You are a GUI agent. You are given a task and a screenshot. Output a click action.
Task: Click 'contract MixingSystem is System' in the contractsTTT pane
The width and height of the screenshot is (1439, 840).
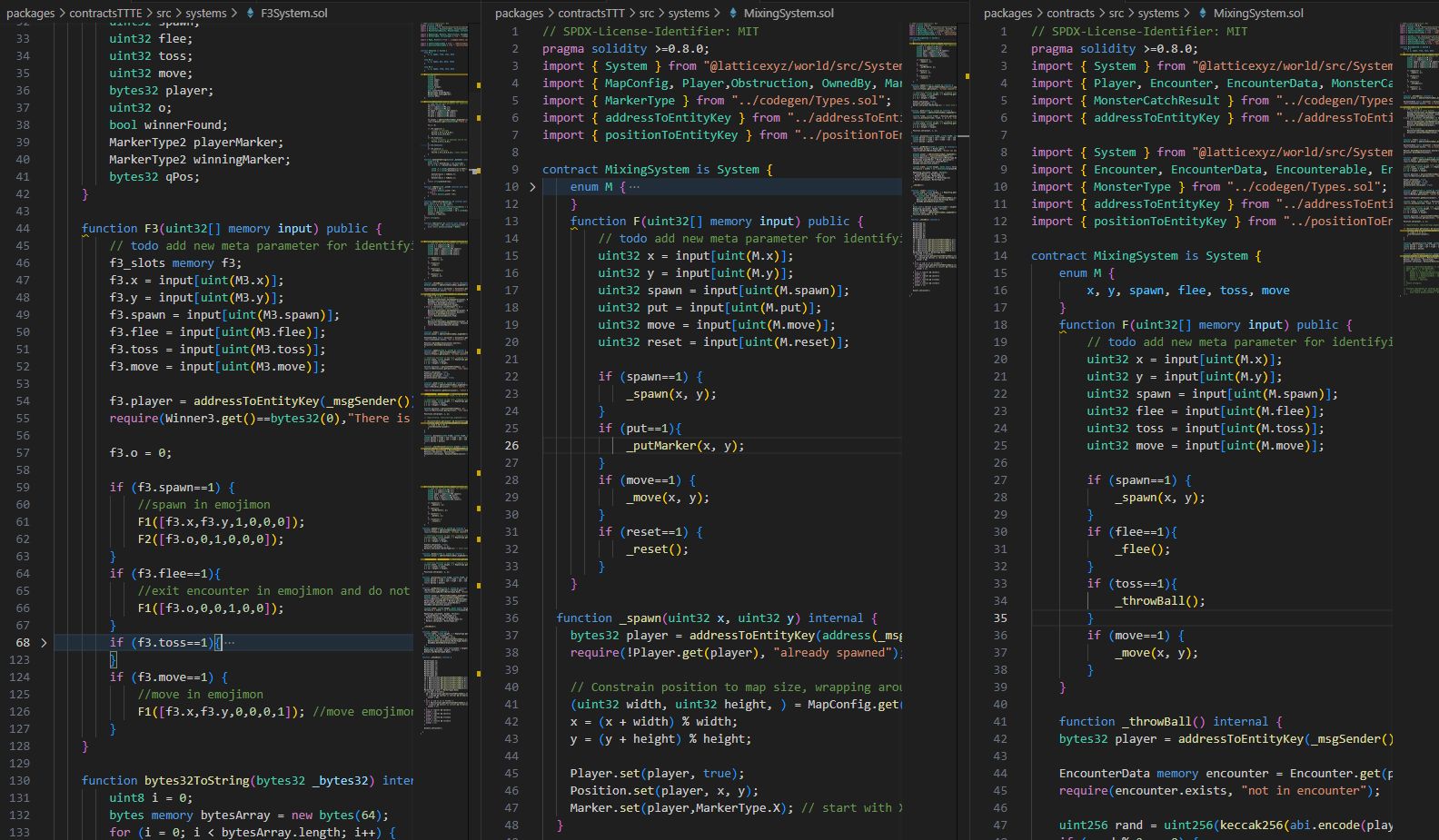coord(658,170)
